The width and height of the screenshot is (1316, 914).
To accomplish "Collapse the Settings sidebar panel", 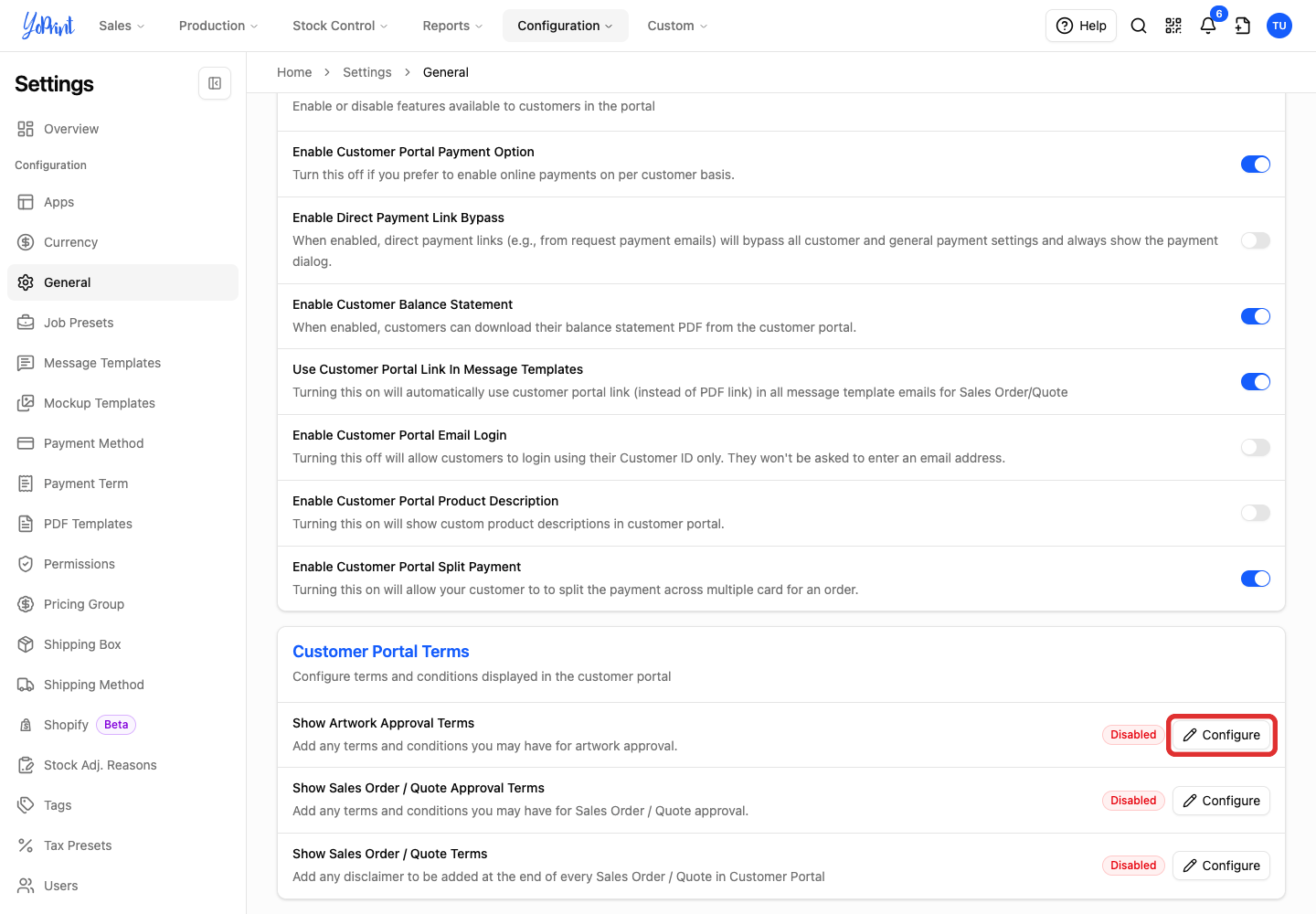I will (x=215, y=83).
